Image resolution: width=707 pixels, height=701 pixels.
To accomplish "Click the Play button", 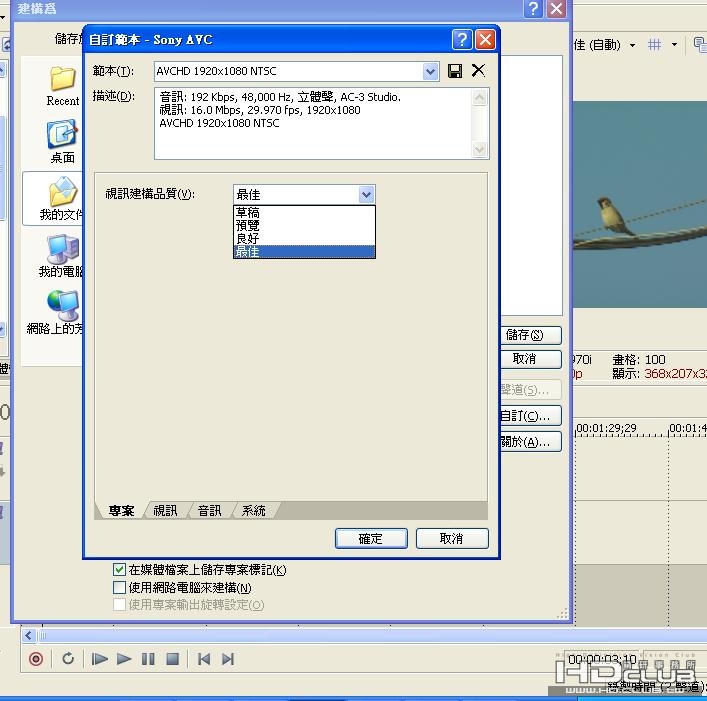I will [124, 659].
